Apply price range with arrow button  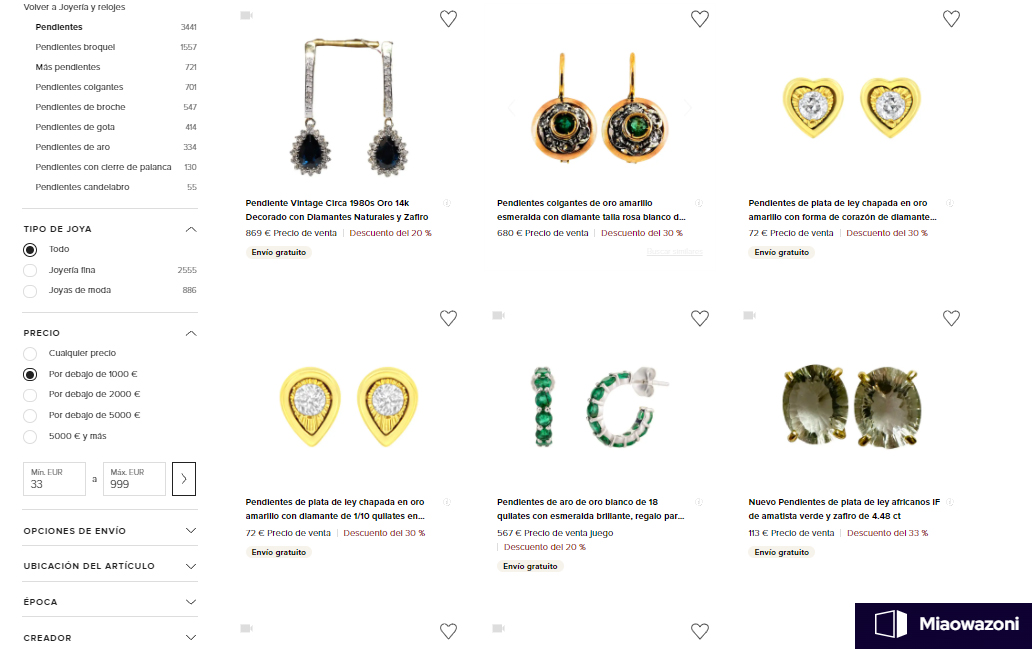tap(184, 479)
